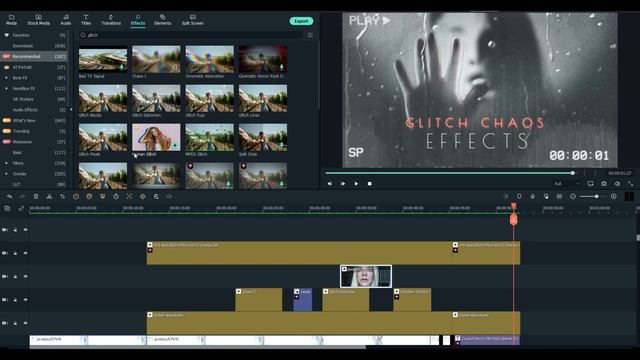This screenshot has height=360, width=640.
Task: Open the What's New category
Action: click(33, 120)
